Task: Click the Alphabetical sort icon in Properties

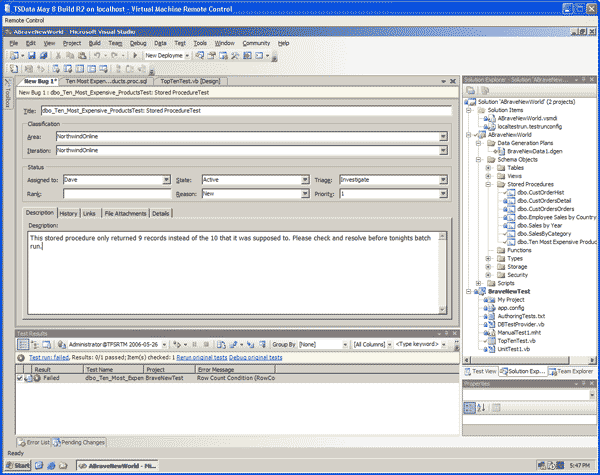Action: tap(481, 408)
